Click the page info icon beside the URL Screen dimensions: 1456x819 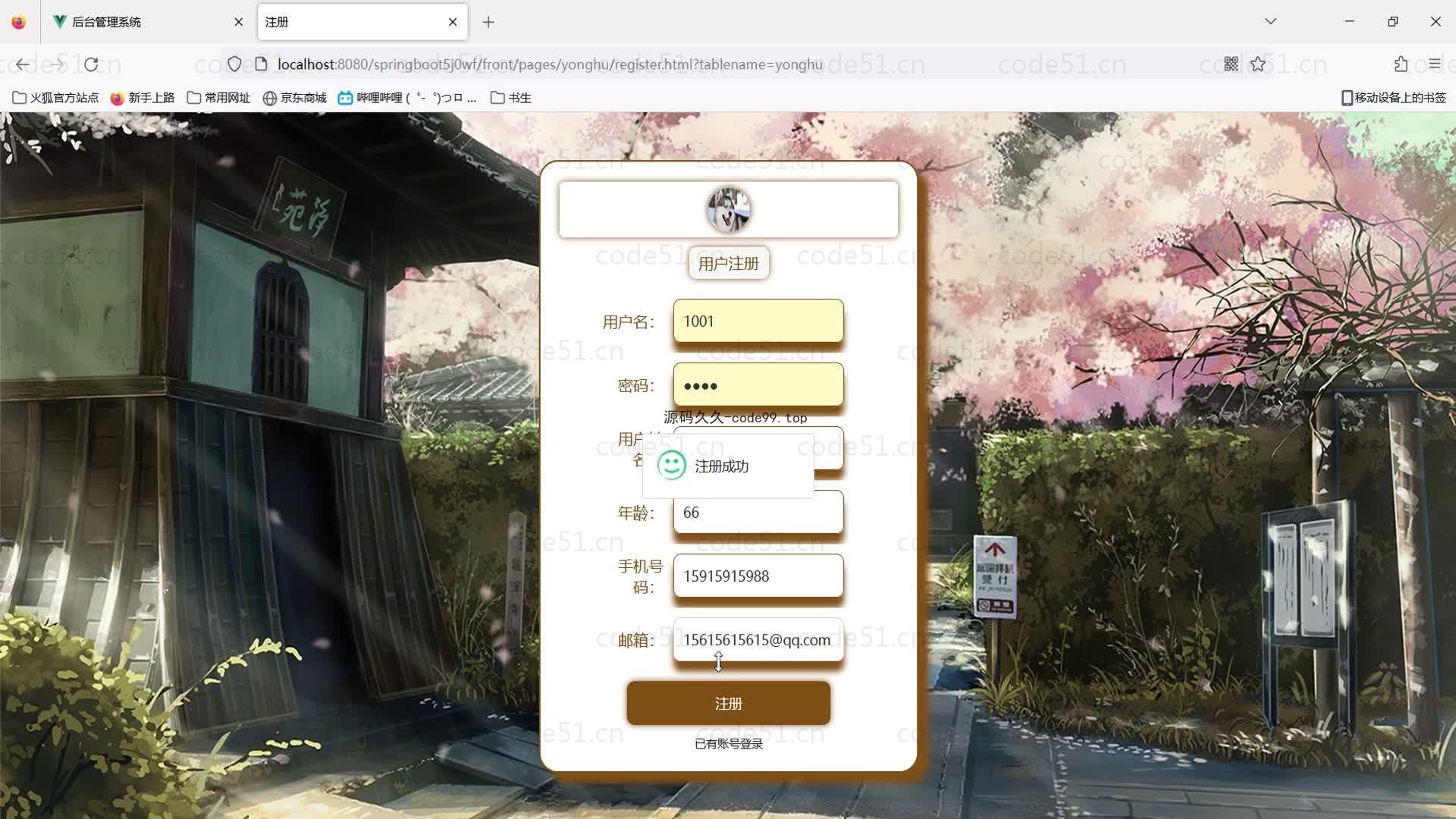pyautogui.click(x=261, y=64)
